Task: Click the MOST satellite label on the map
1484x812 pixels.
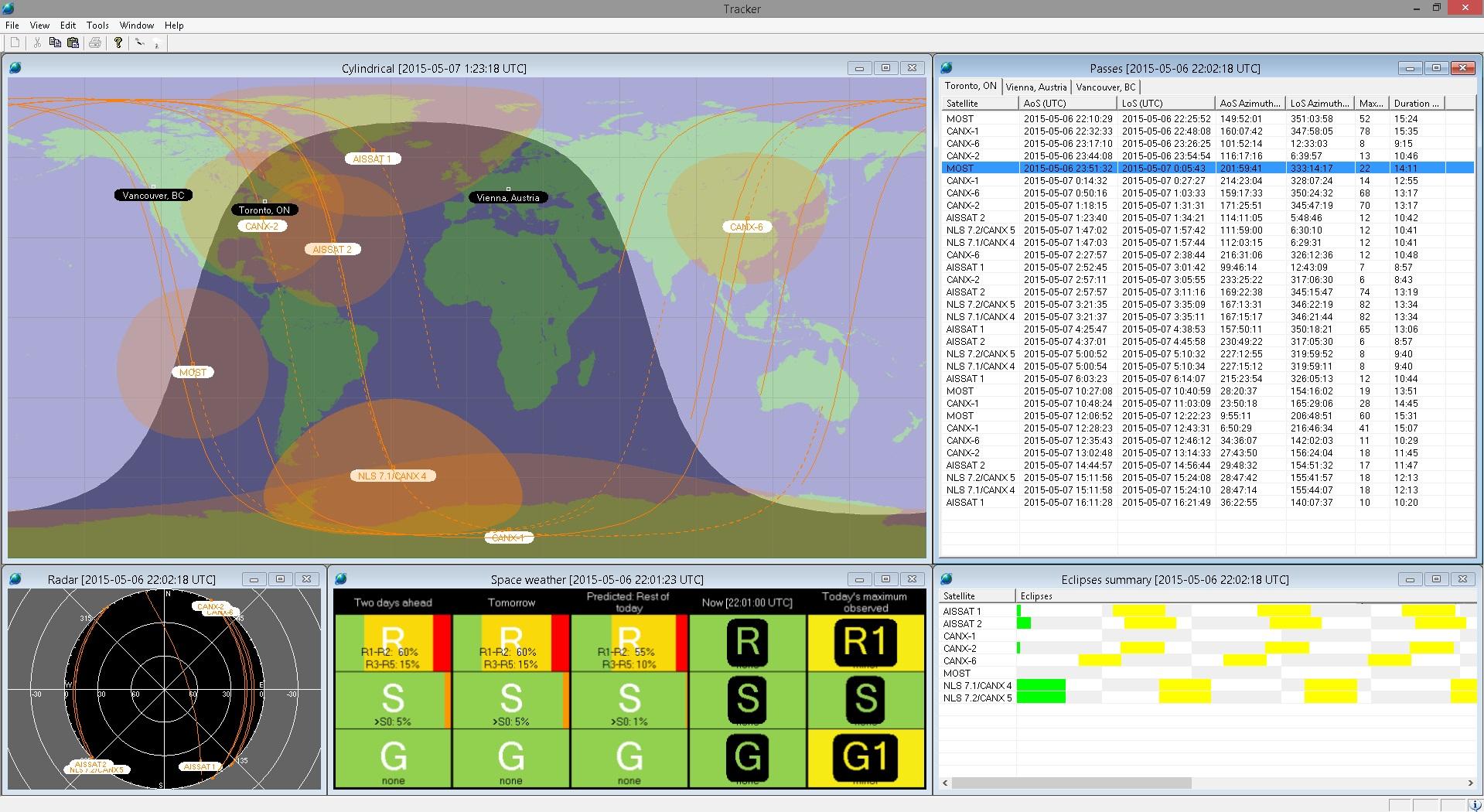Action: pos(193,372)
